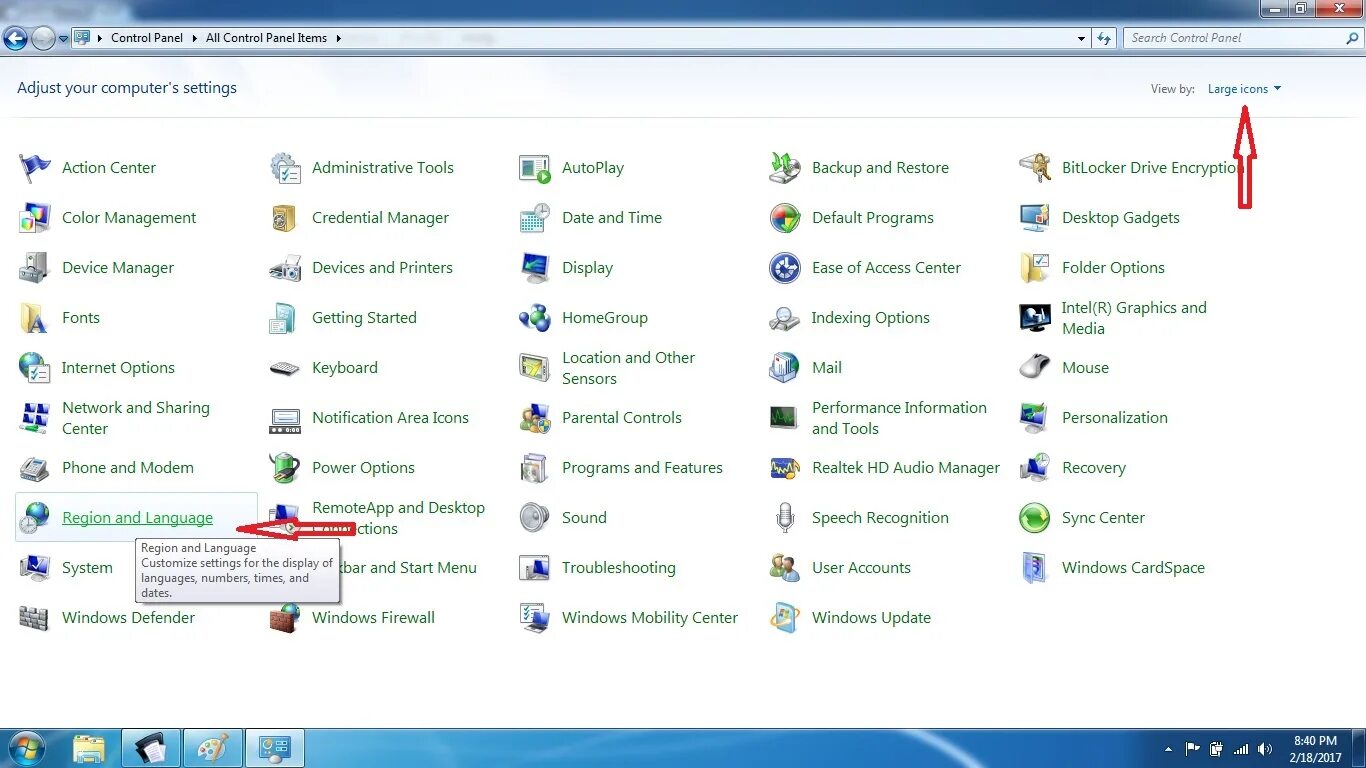Click the address bar Refresh button
Image resolution: width=1366 pixels, height=768 pixels.
(1104, 38)
